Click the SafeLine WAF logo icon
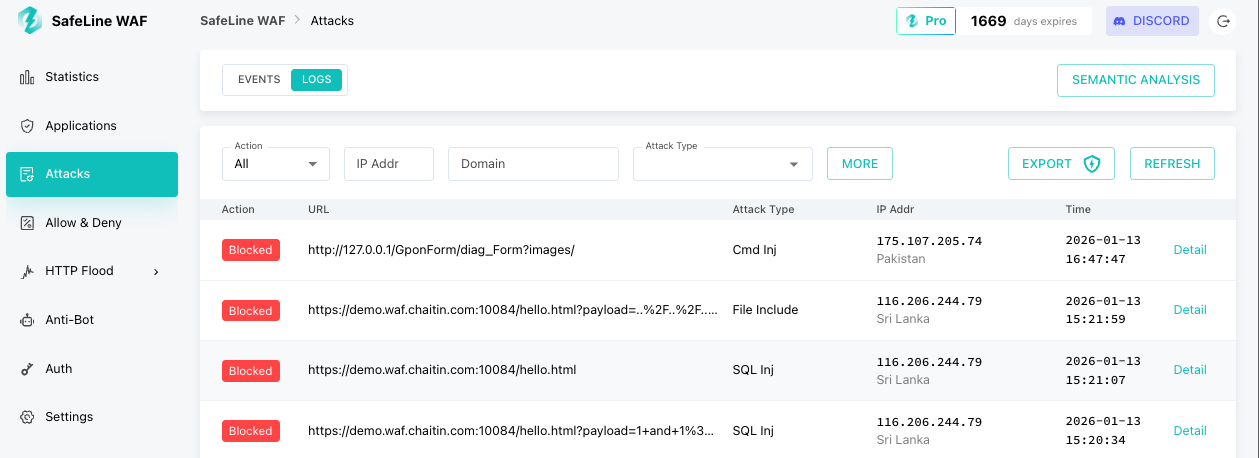This screenshot has height=458, width=1259. coord(29,20)
